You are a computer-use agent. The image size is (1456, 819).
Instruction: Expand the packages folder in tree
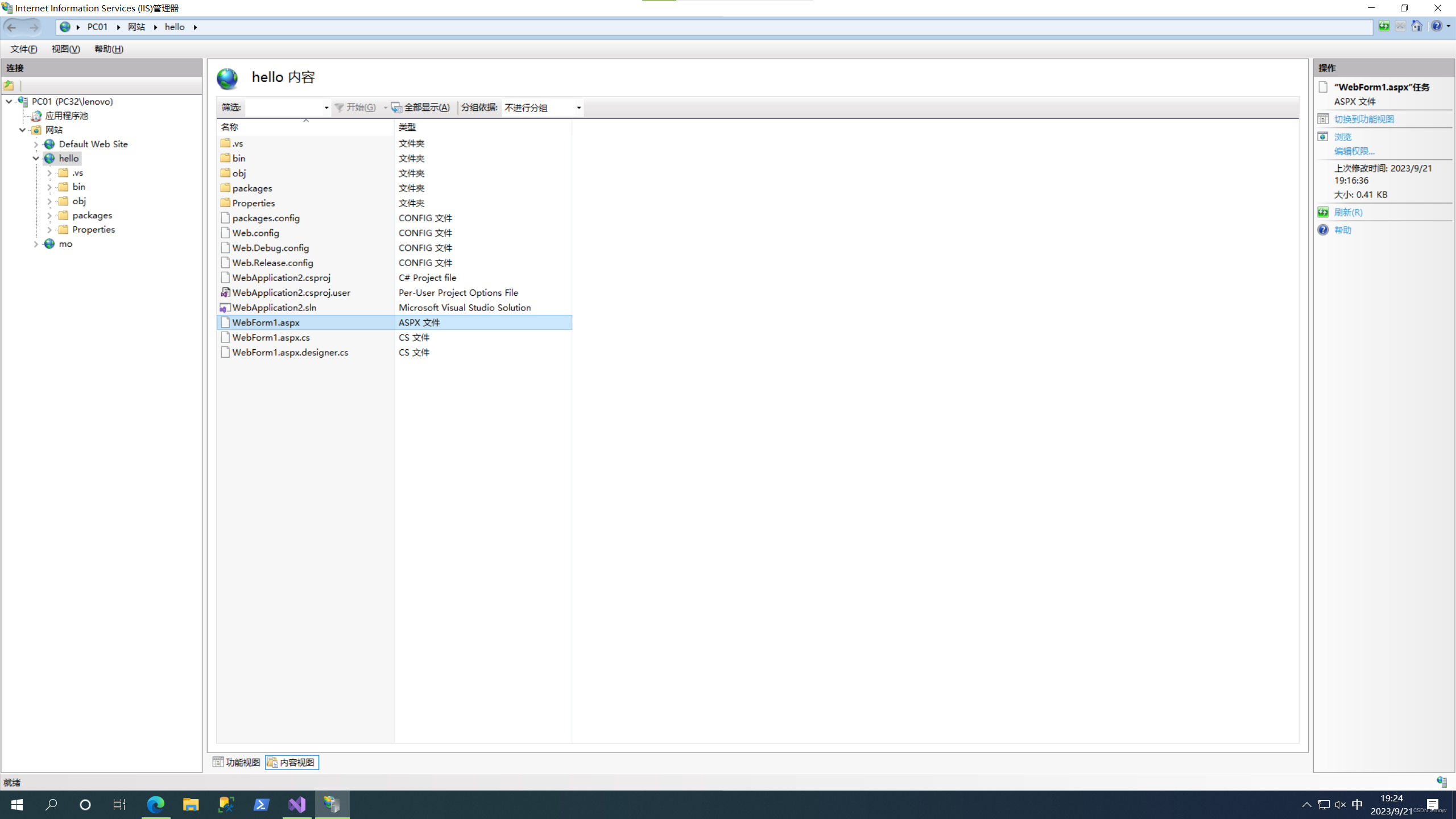tap(49, 216)
